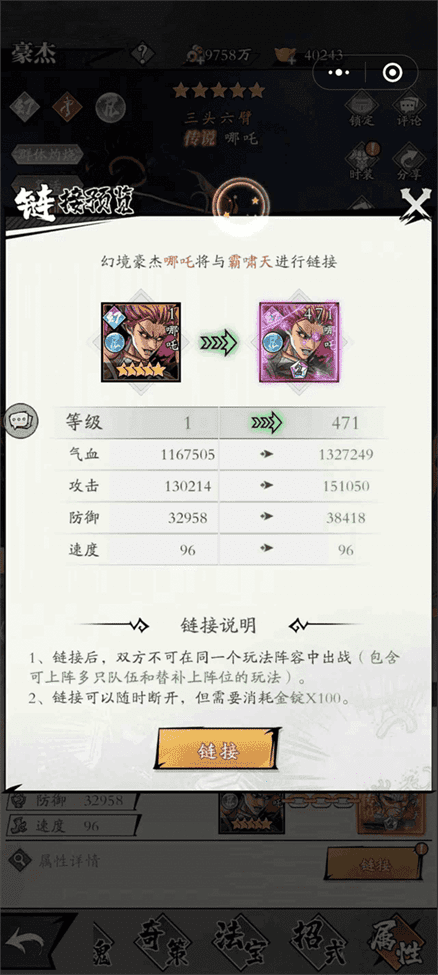Click the mini-program circle close icon

392,73
